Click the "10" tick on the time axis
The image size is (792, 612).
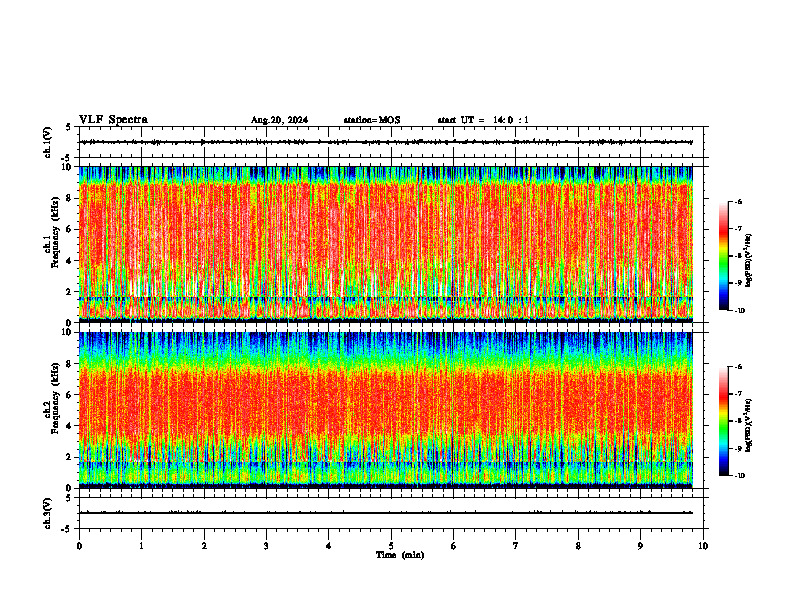pyautogui.click(x=703, y=546)
